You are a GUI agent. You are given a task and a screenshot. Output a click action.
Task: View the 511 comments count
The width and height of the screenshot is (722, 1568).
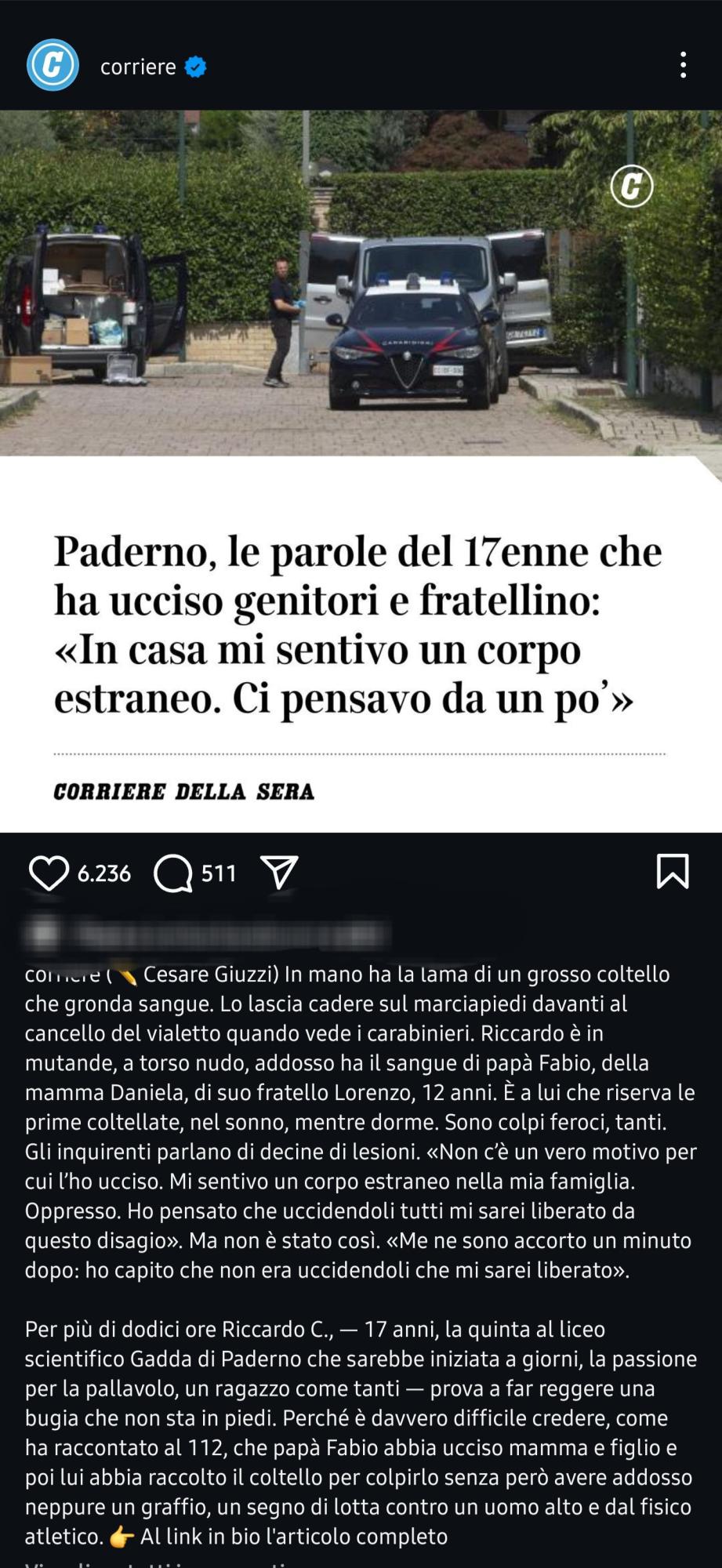pyautogui.click(x=219, y=873)
